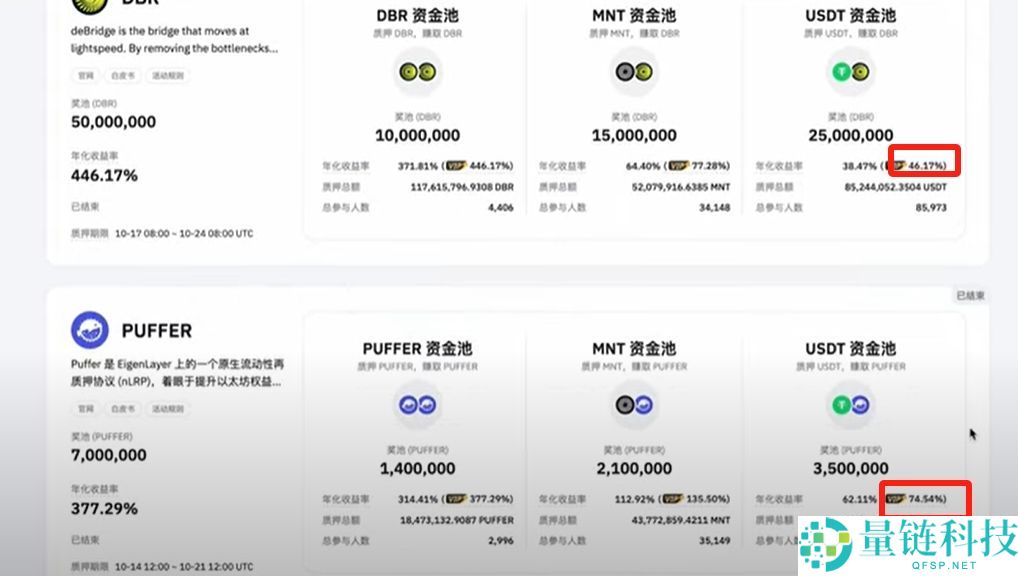Screen dimensions: 1018x576
Task: Click participant count 2,996
Action: coord(501,541)
